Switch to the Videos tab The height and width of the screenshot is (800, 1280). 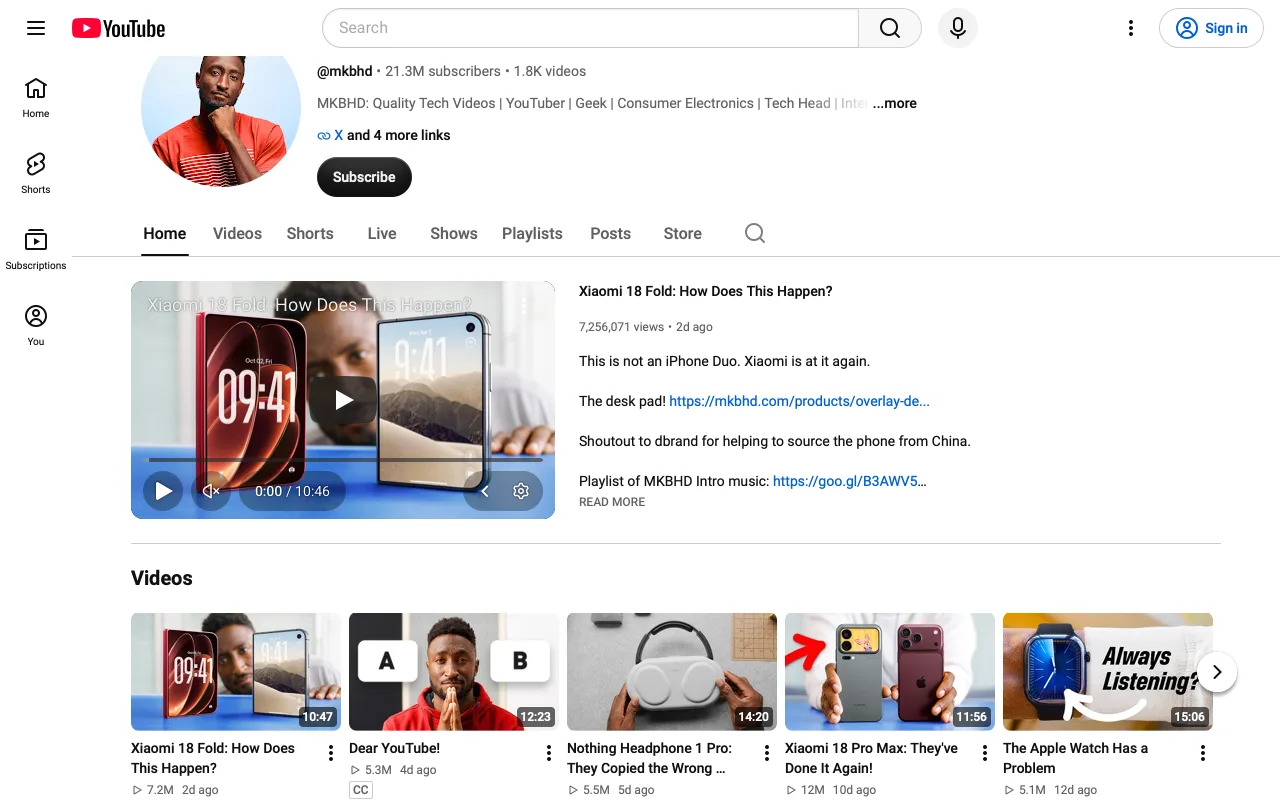(x=237, y=233)
